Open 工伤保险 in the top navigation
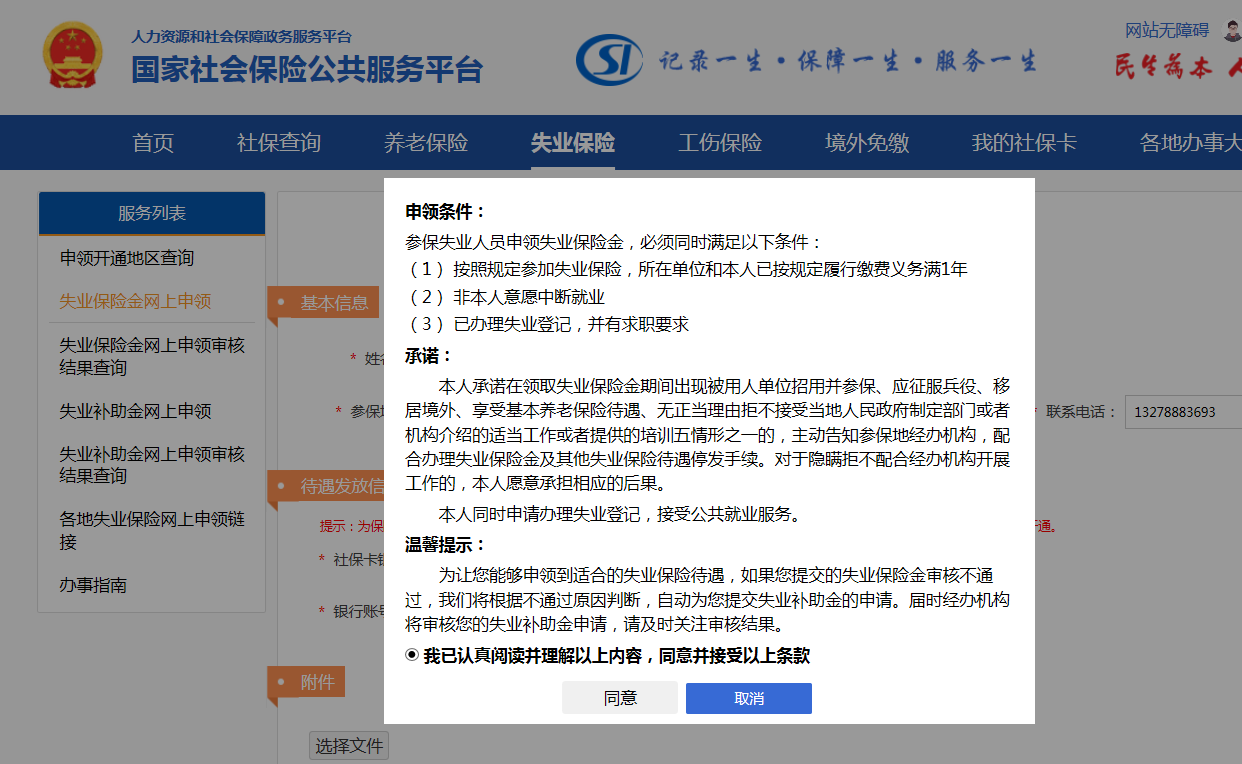1242x764 pixels. point(720,143)
